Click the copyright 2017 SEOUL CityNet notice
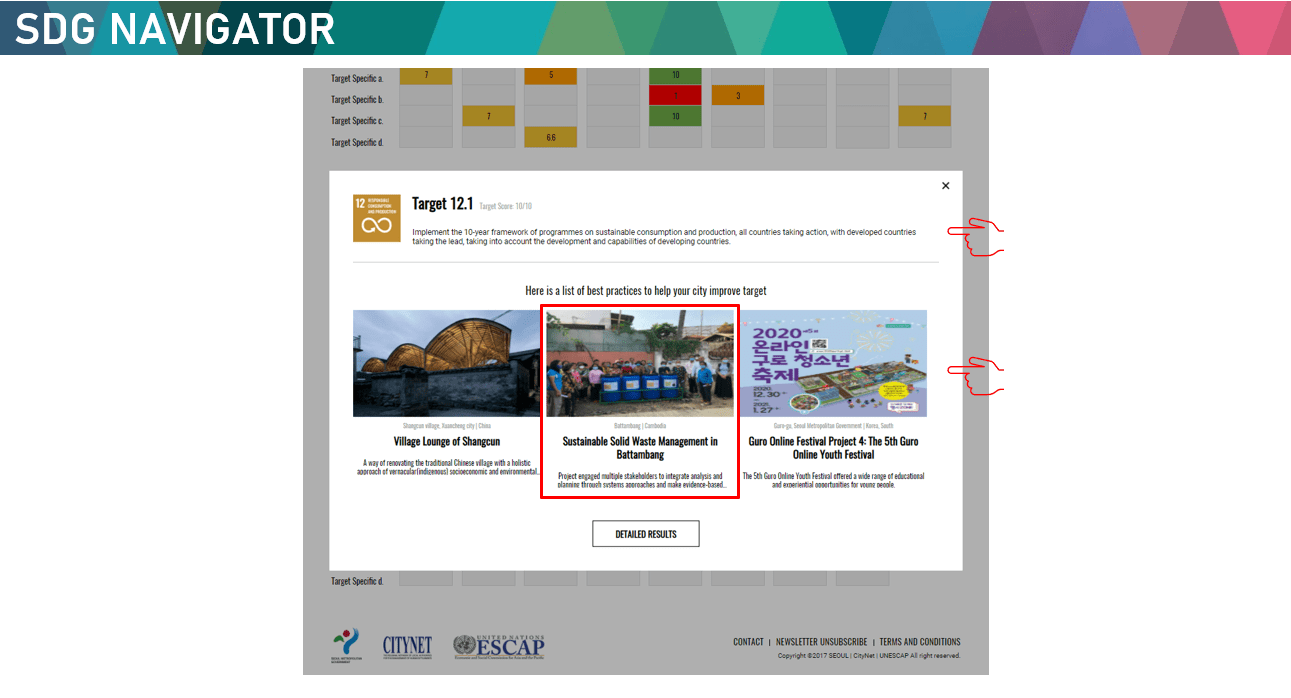The height and width of the screenshot is (698, 1291). [869, 656]
